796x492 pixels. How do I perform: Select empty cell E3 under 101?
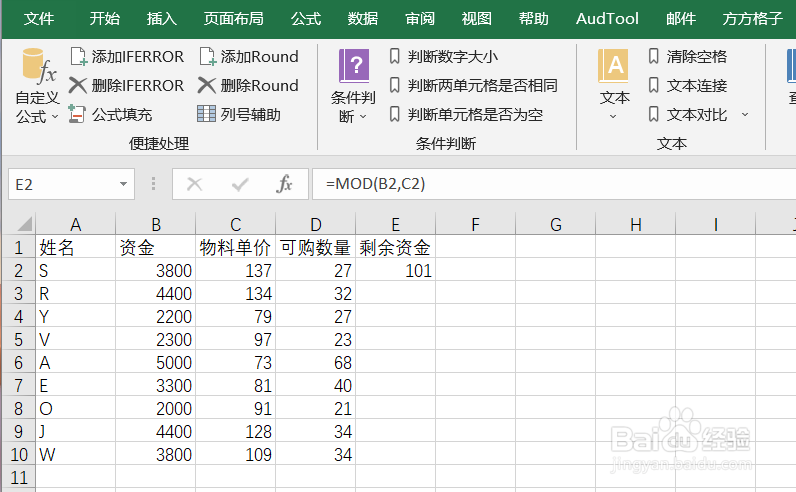(x=395, y=292)
